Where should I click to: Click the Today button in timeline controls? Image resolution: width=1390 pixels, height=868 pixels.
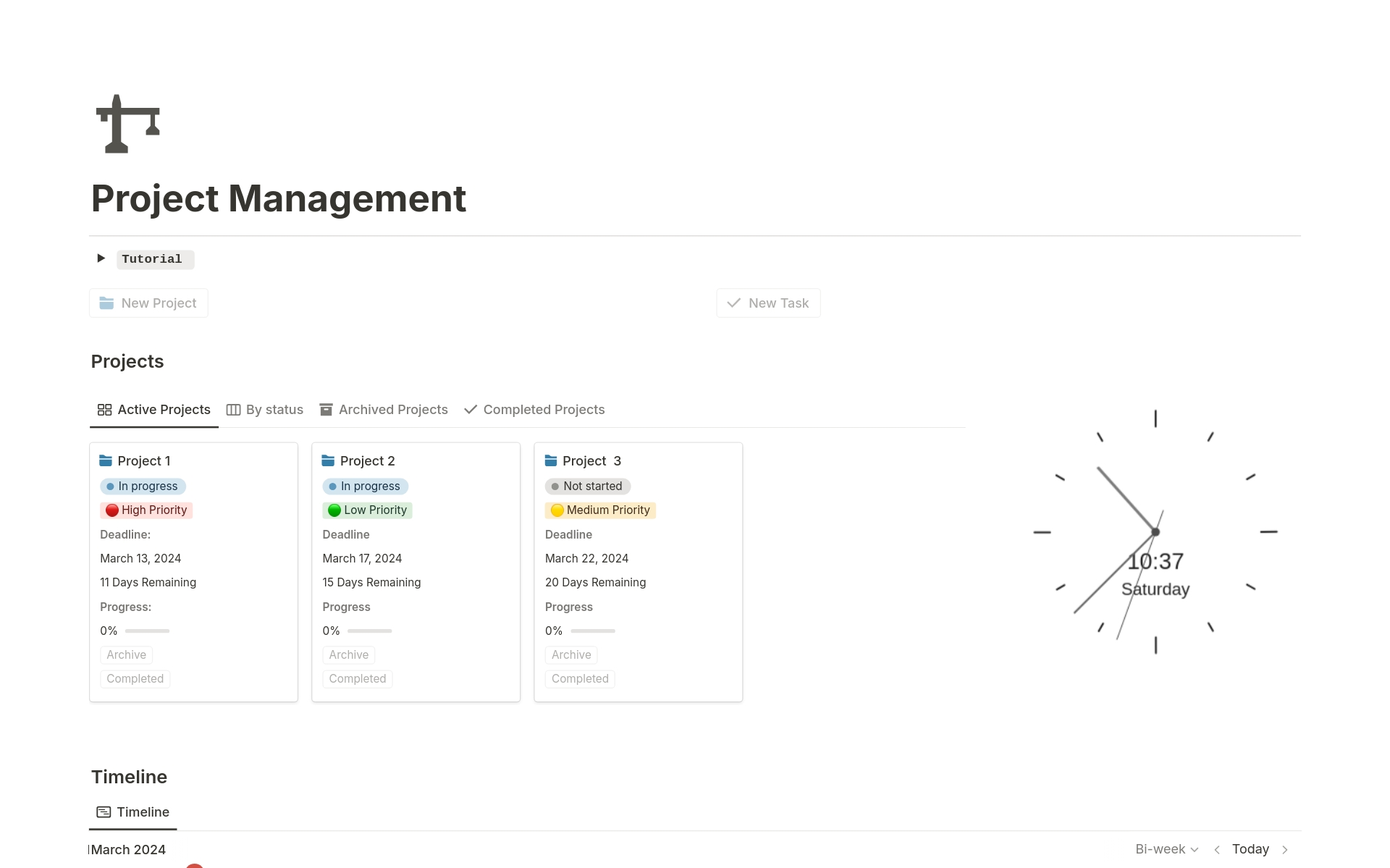tap(1250, 849)
